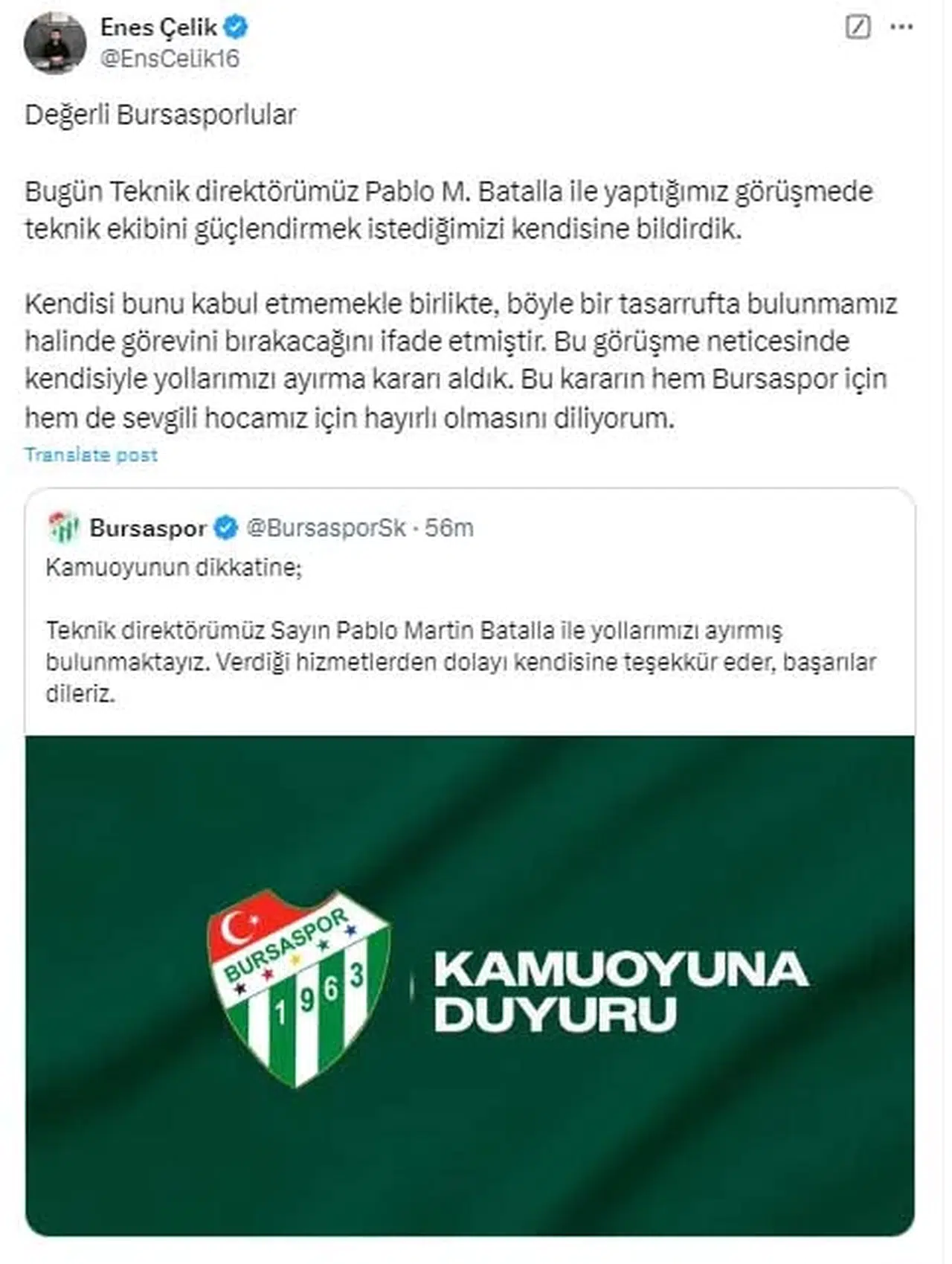
Task: Open the green announcement image
Action: pyautogui.click(x=469, y=986)
